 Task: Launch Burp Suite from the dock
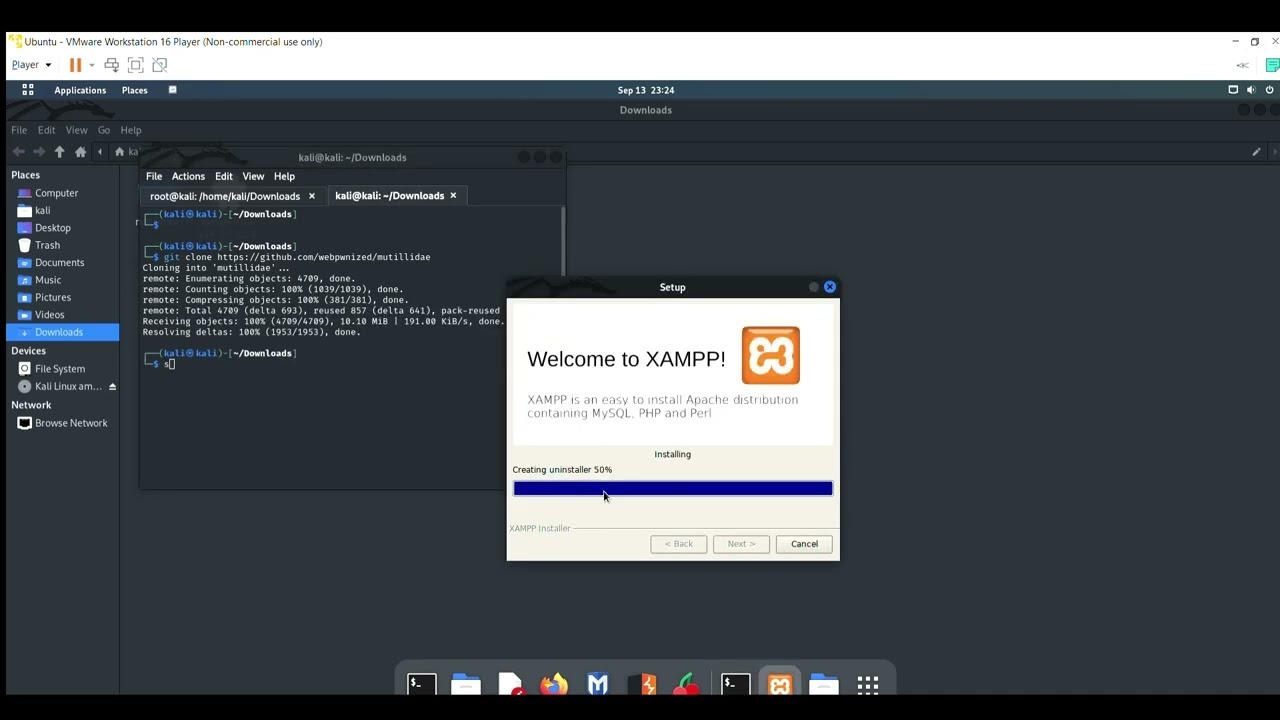642,685
